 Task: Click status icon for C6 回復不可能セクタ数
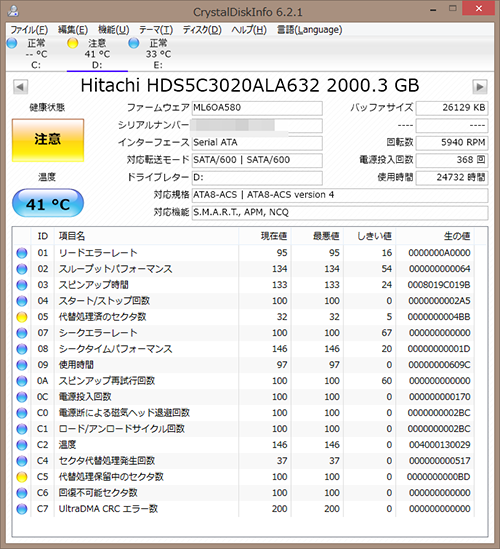pos(22,493)
